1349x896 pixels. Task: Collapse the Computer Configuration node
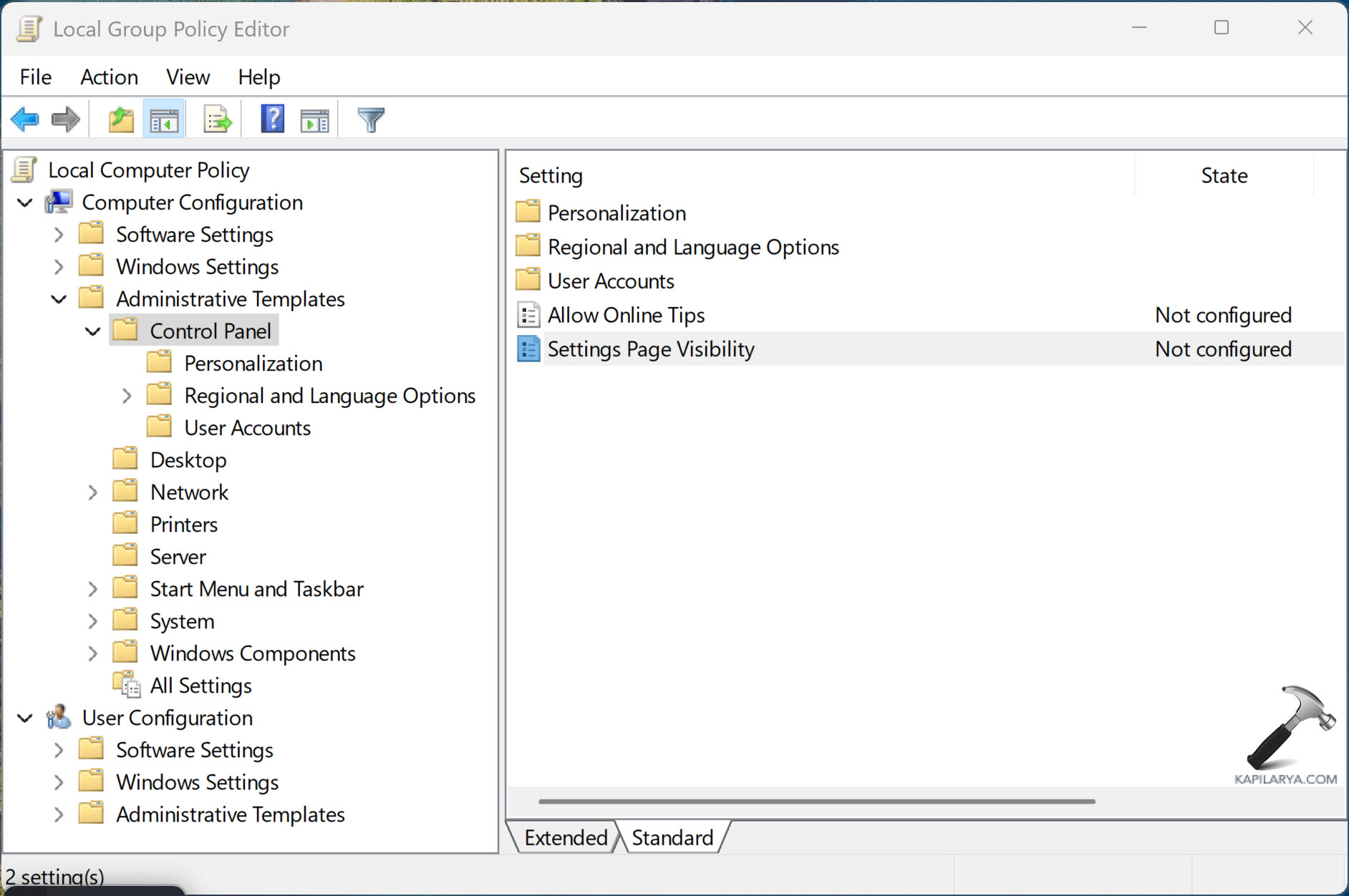tap(25, 203)
